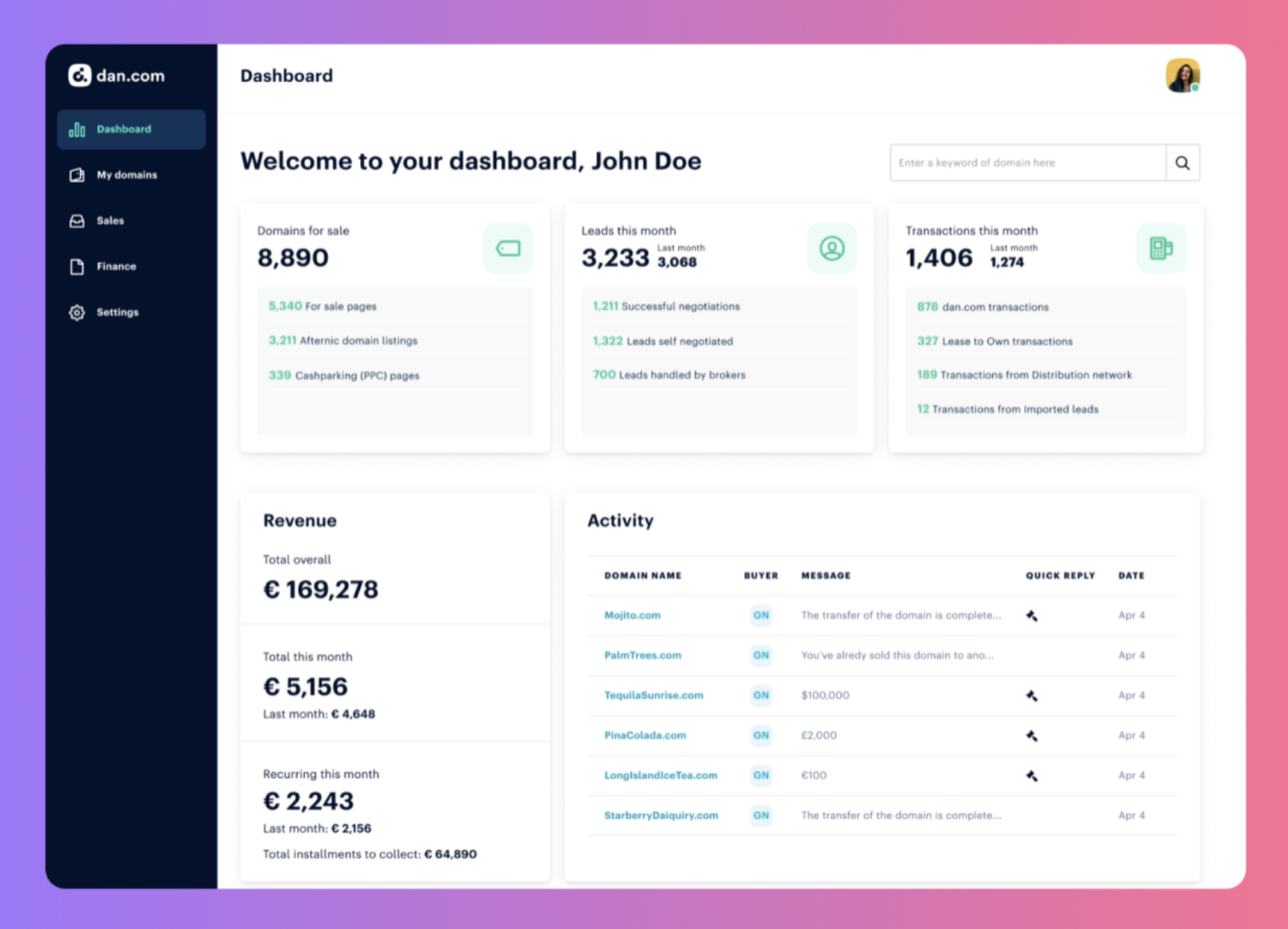Open Settings from the sidebar
The width and height of the screenshot is (1288, 929).
(117, 312)
